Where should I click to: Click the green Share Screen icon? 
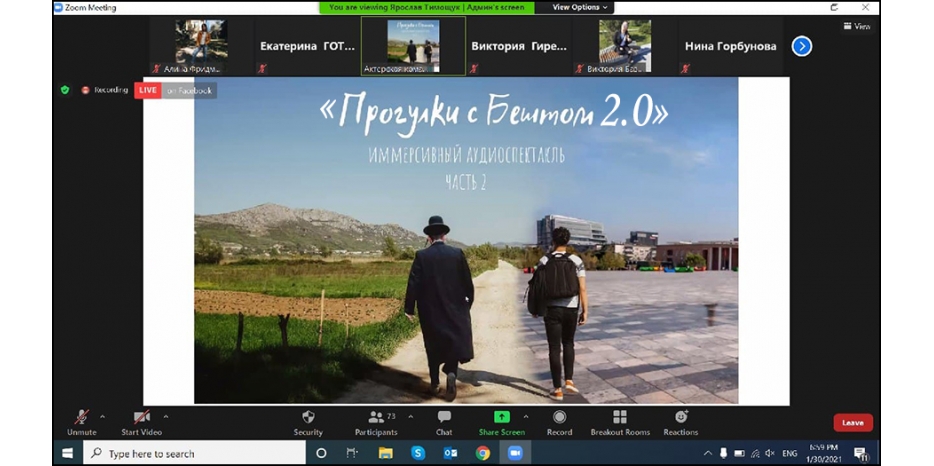click(502, 417)
